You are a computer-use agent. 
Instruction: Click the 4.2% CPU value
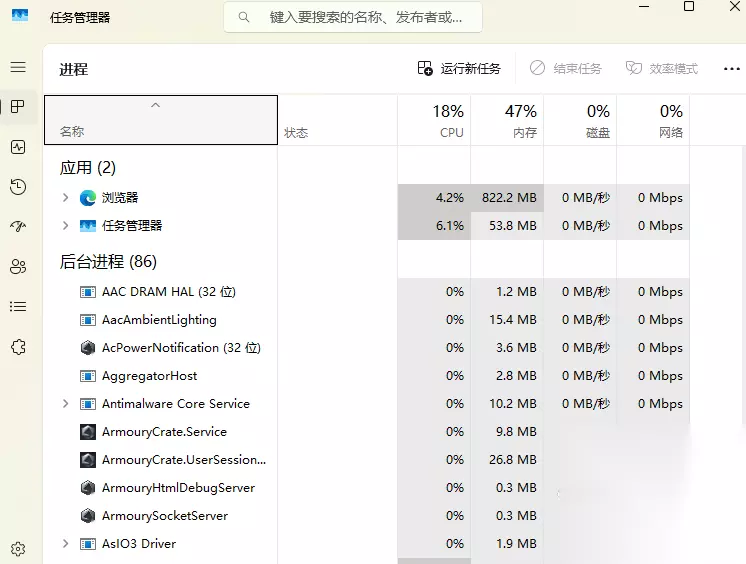click(x=450, y=198)
